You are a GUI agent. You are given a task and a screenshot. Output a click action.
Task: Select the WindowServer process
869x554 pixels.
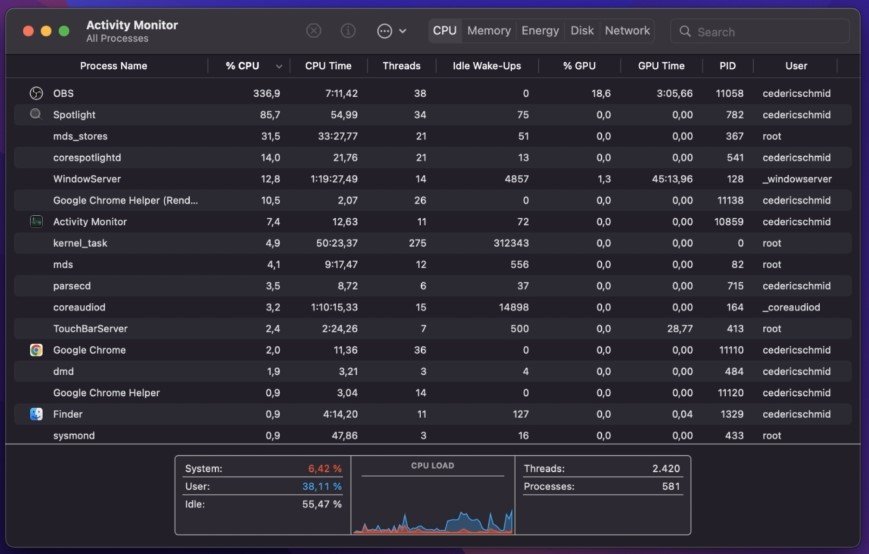pyautogui.click(x=87, y=179)
